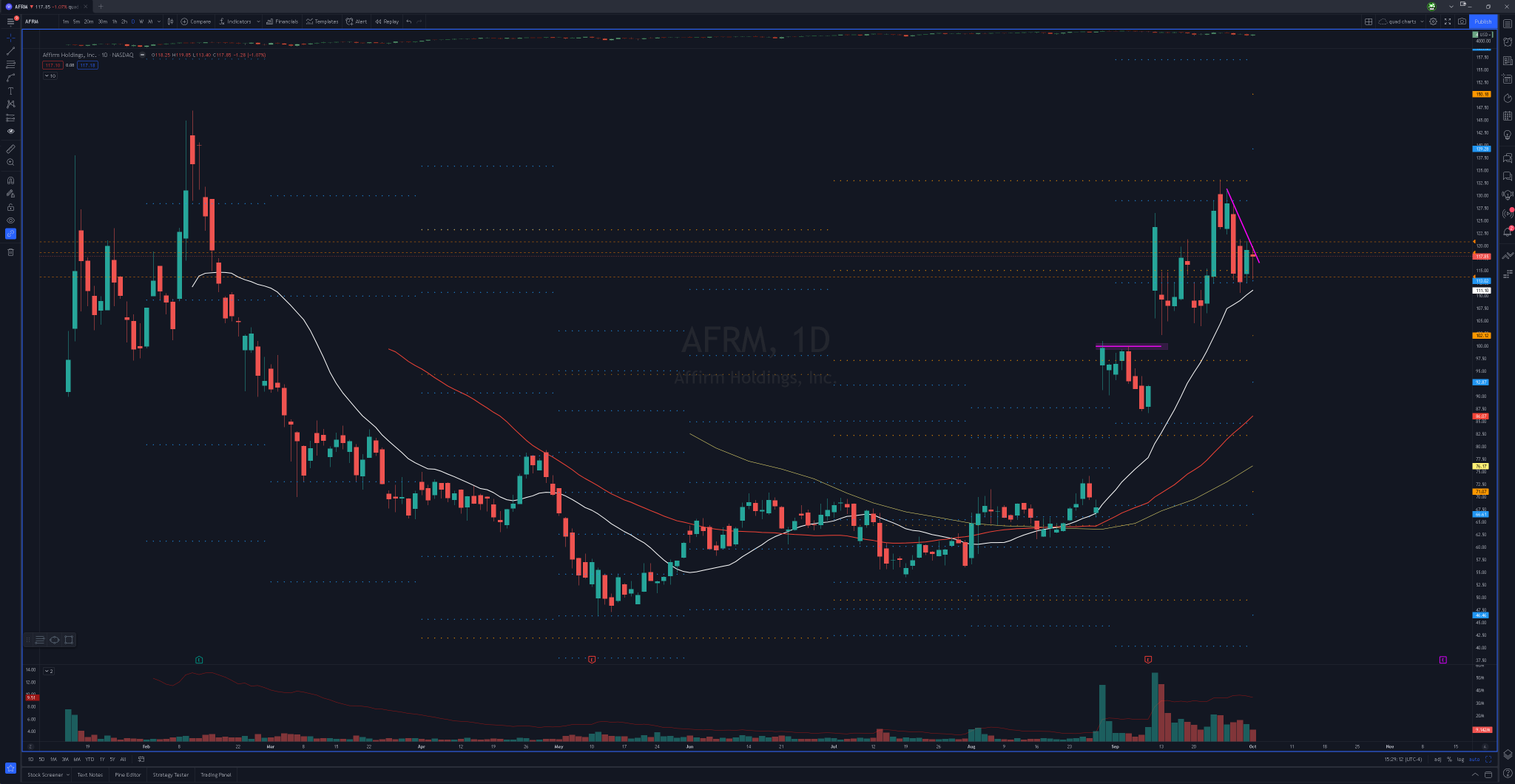
Task: Select the ruler measure tool
Action: pyautogui.click(x=10, y=149)
